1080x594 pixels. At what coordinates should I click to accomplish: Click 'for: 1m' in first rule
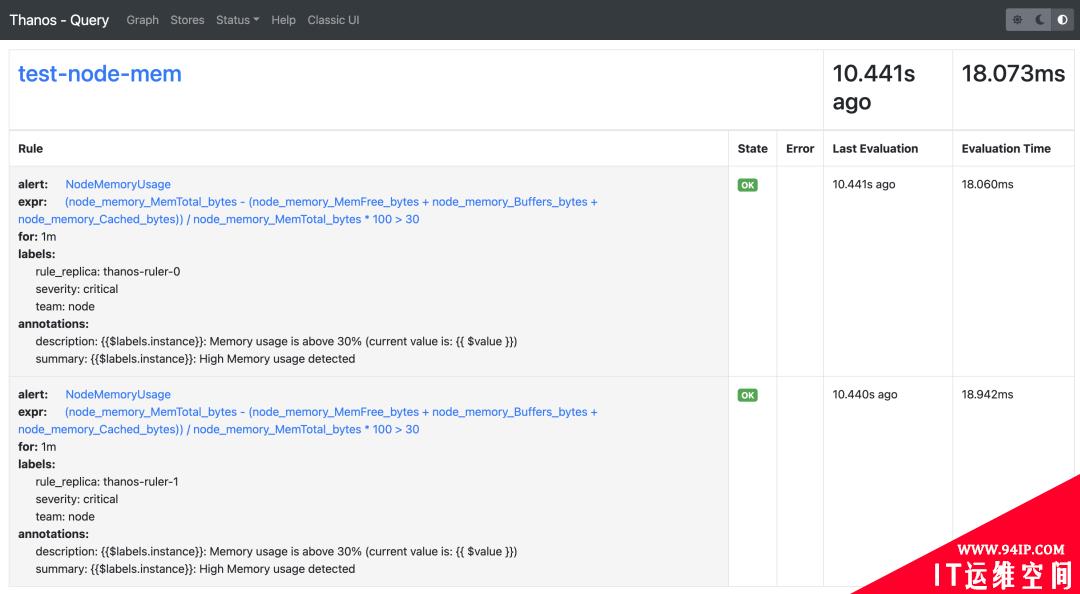point(37,236)
